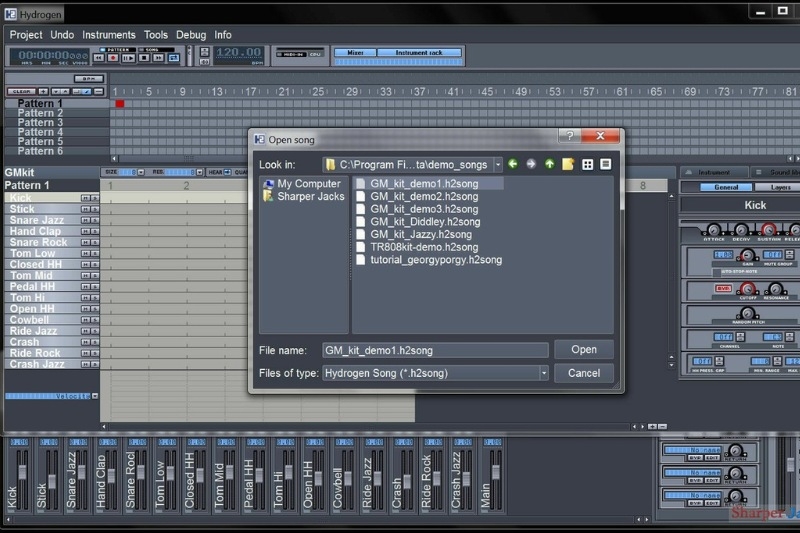800x533 pixels.
Task: Select GM_kit_demo2.h2song file
Action: coord(417,196)
